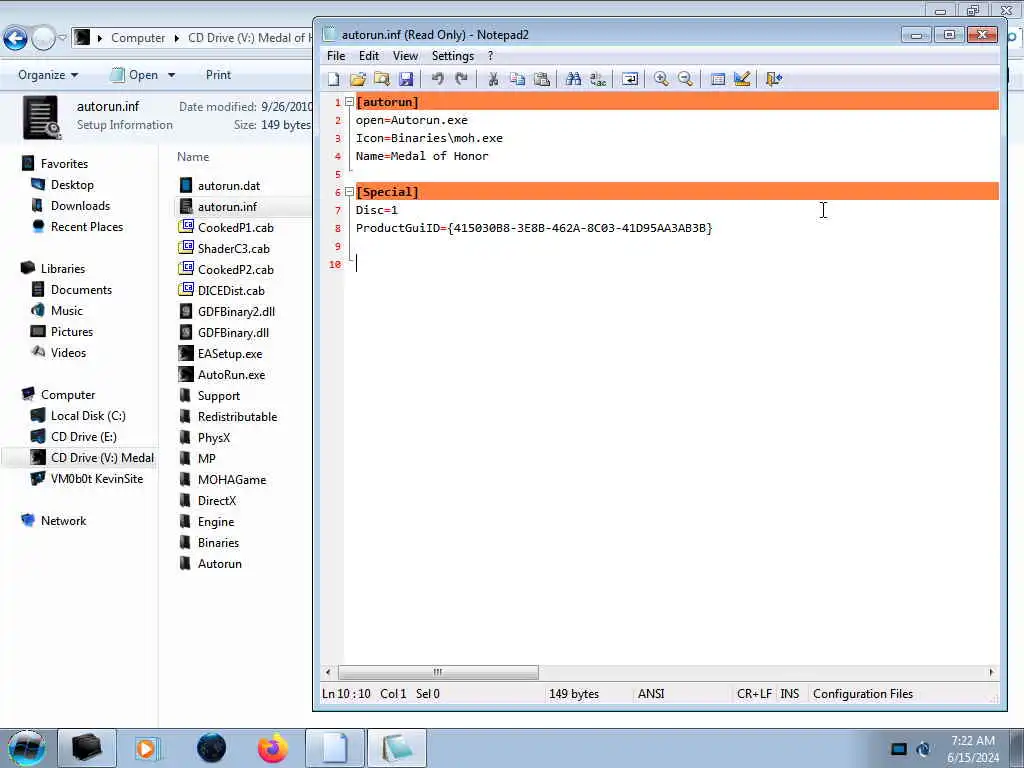Screen dimensions: 1024x768
Task: Open Downloads in the Favorites sidebar
Action: click(x=80, y=206)
